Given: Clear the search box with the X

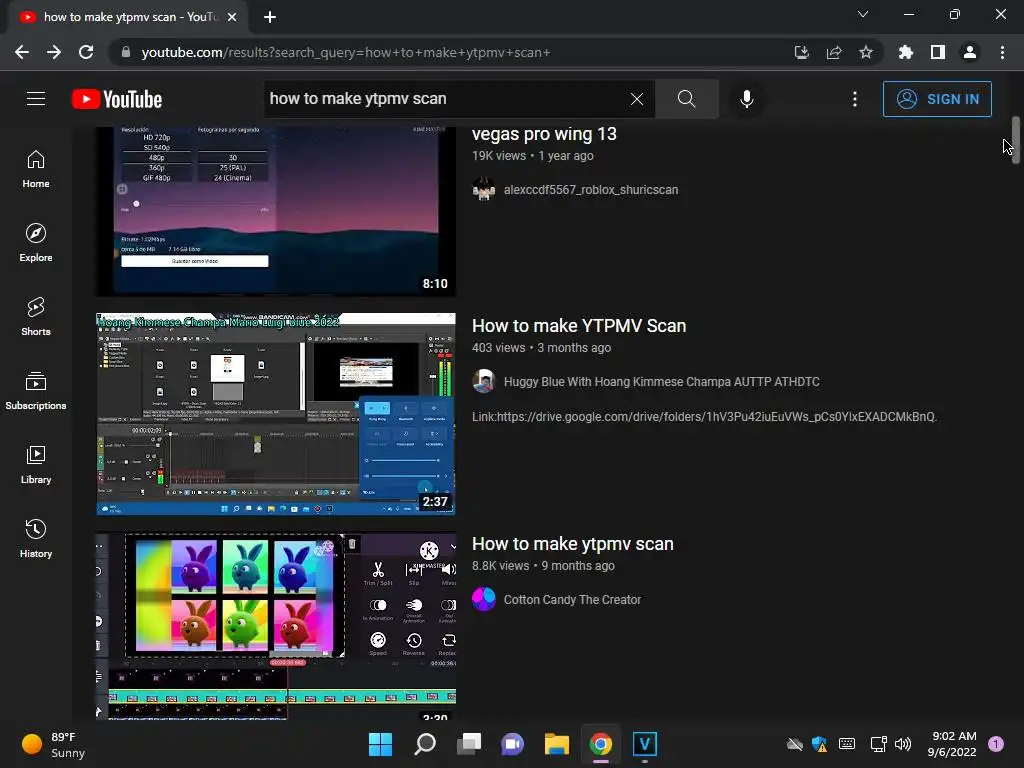Looking at the screenshot, I should [637, 99].
